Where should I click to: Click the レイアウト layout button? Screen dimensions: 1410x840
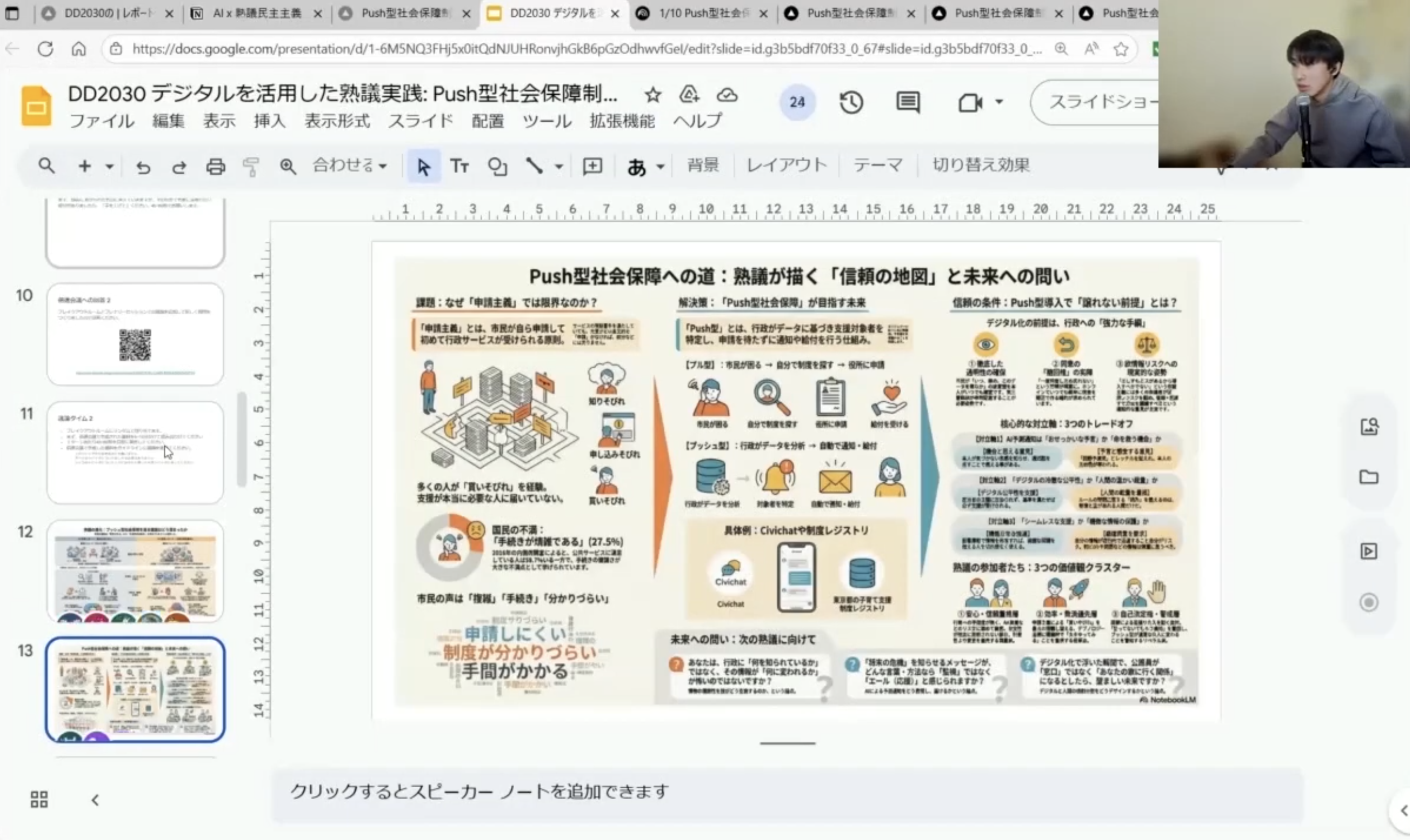[787, 165]
